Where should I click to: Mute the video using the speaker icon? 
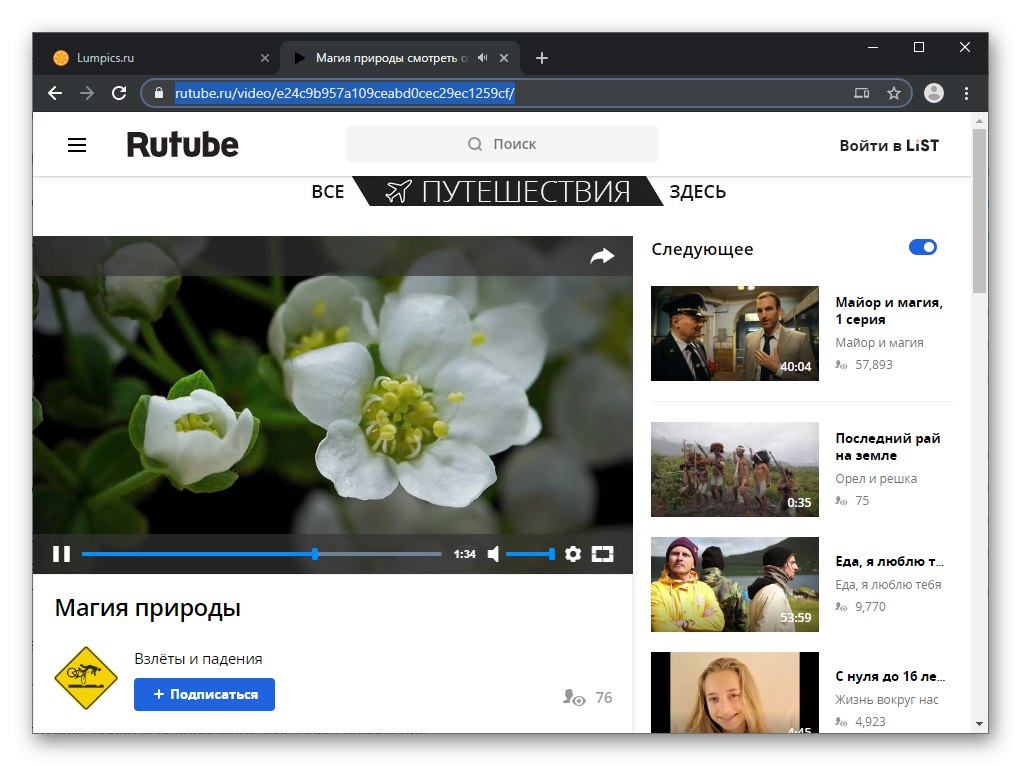[493, 554]
